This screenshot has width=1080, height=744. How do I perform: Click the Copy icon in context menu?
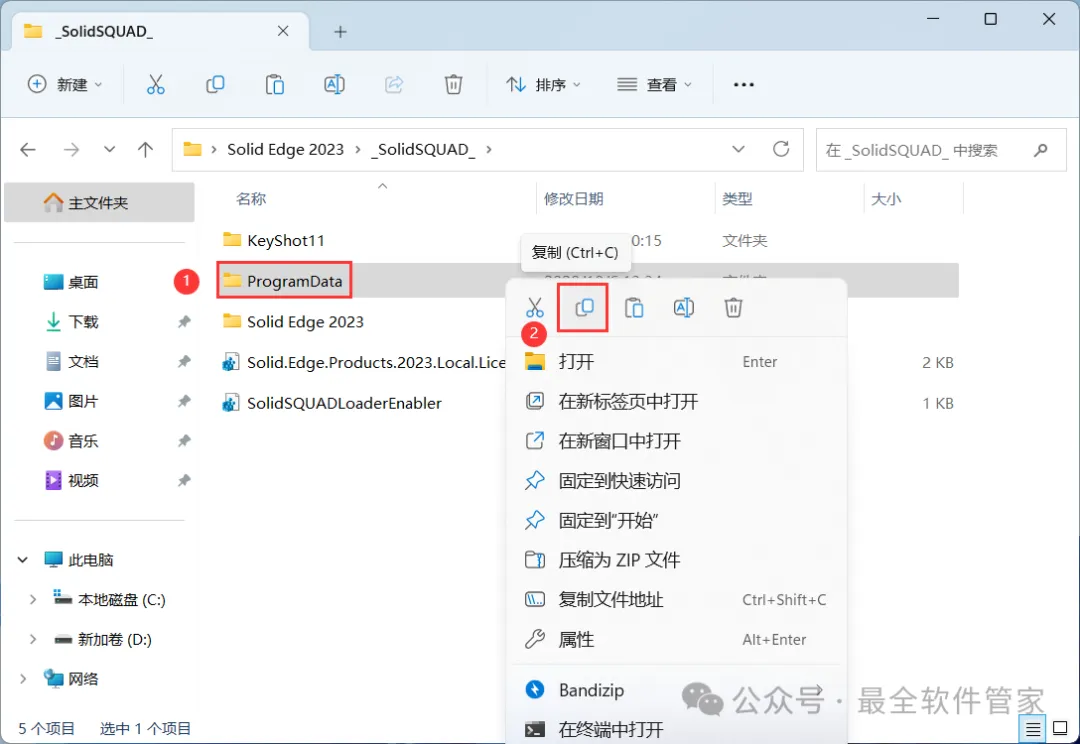(x=584, y=307)
